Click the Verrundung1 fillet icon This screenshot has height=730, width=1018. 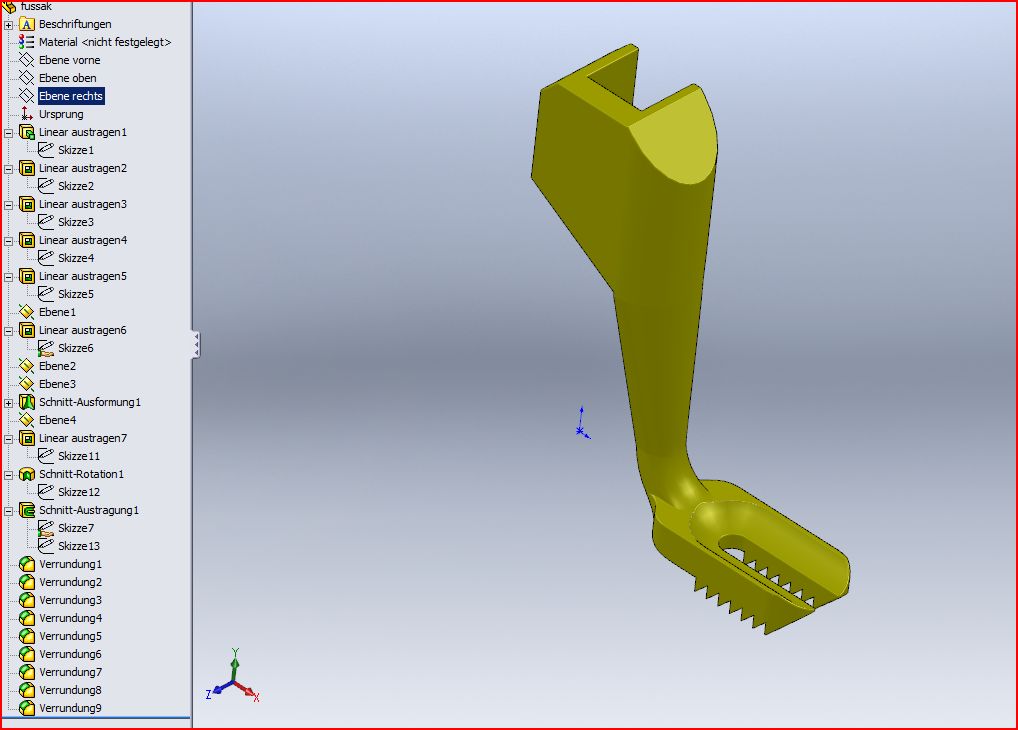click(27, 564)
